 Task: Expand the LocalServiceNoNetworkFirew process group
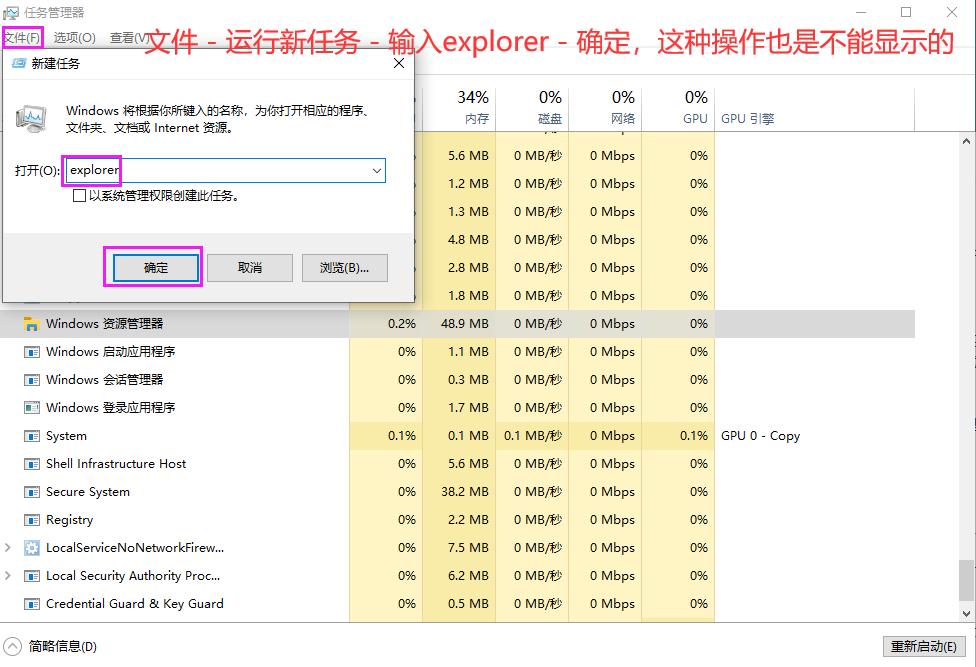point(8,548)
